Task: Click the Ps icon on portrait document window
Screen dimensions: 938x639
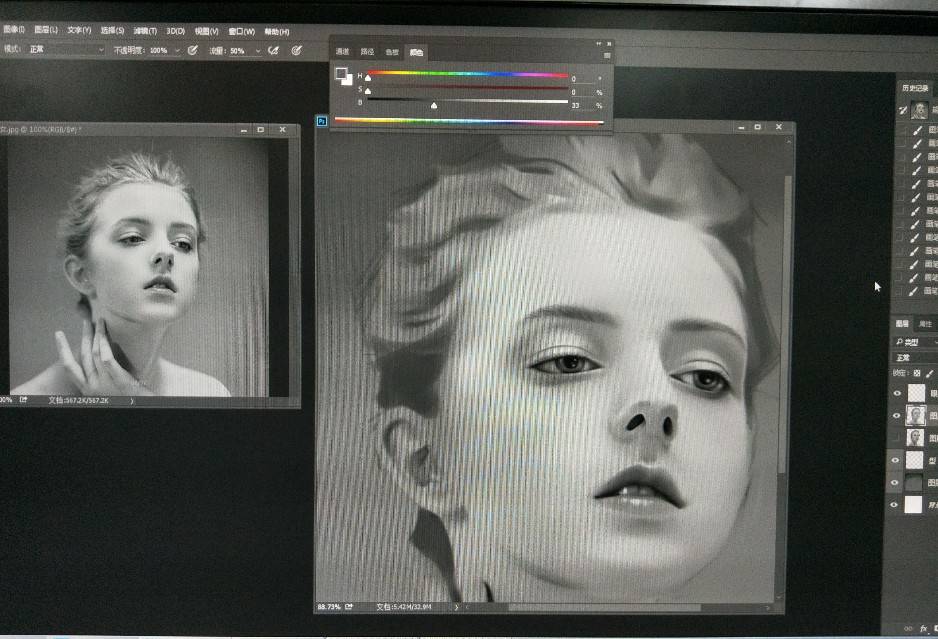Action: click(x=322, y=121)
